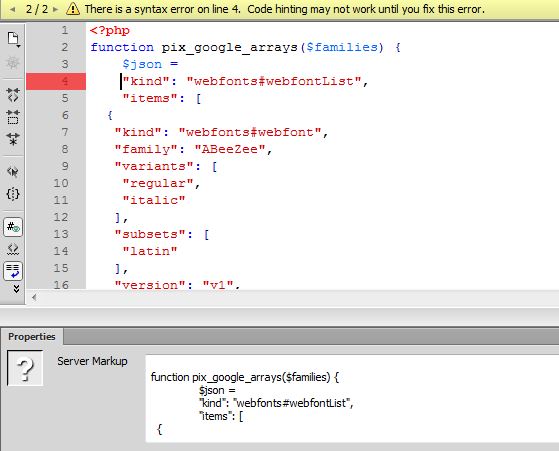This screenshot has height=451, width=559.
Task: Switch to the Properties tab
Action: point(32,337)
